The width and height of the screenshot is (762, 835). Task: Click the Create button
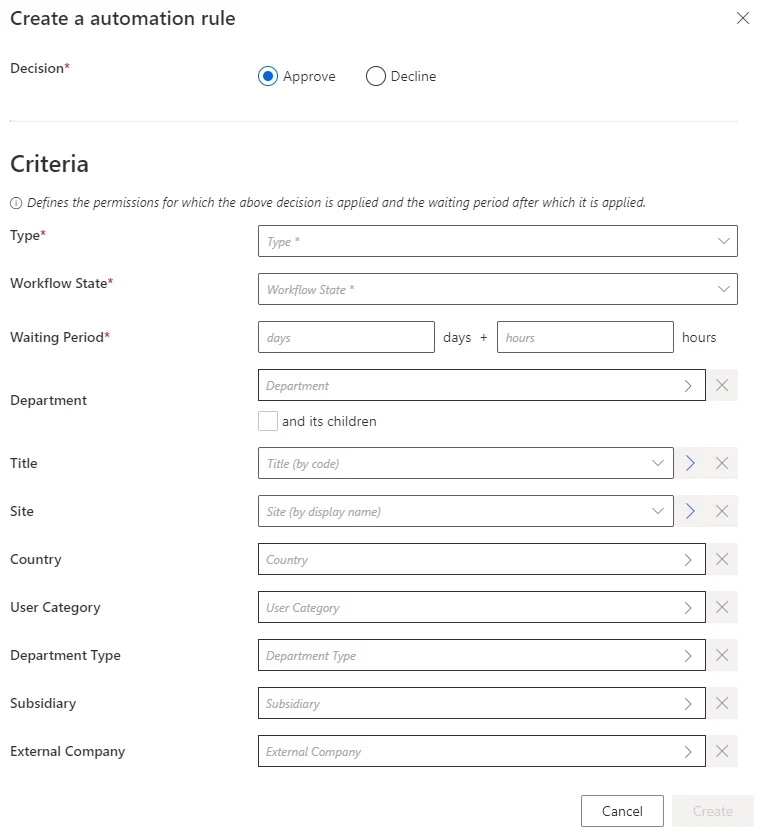(713, 811)
